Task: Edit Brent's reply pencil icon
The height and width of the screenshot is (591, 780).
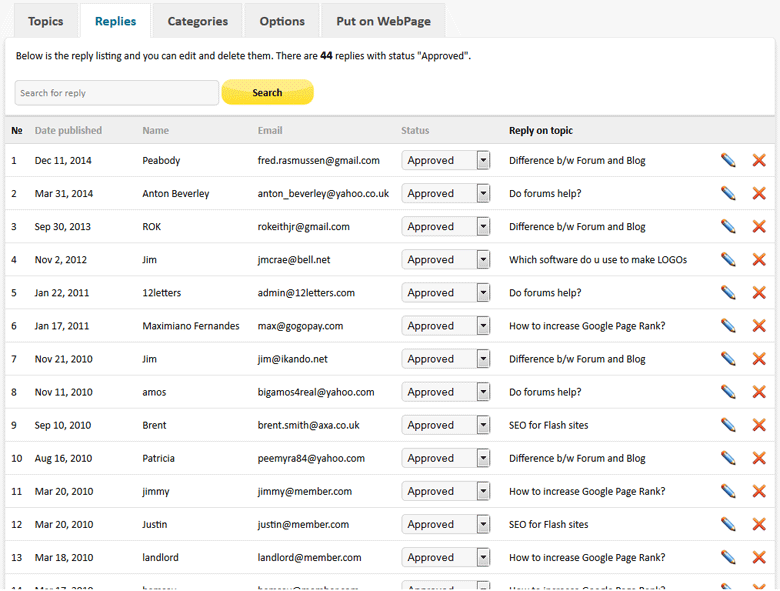Action: (x=728, y=425)
